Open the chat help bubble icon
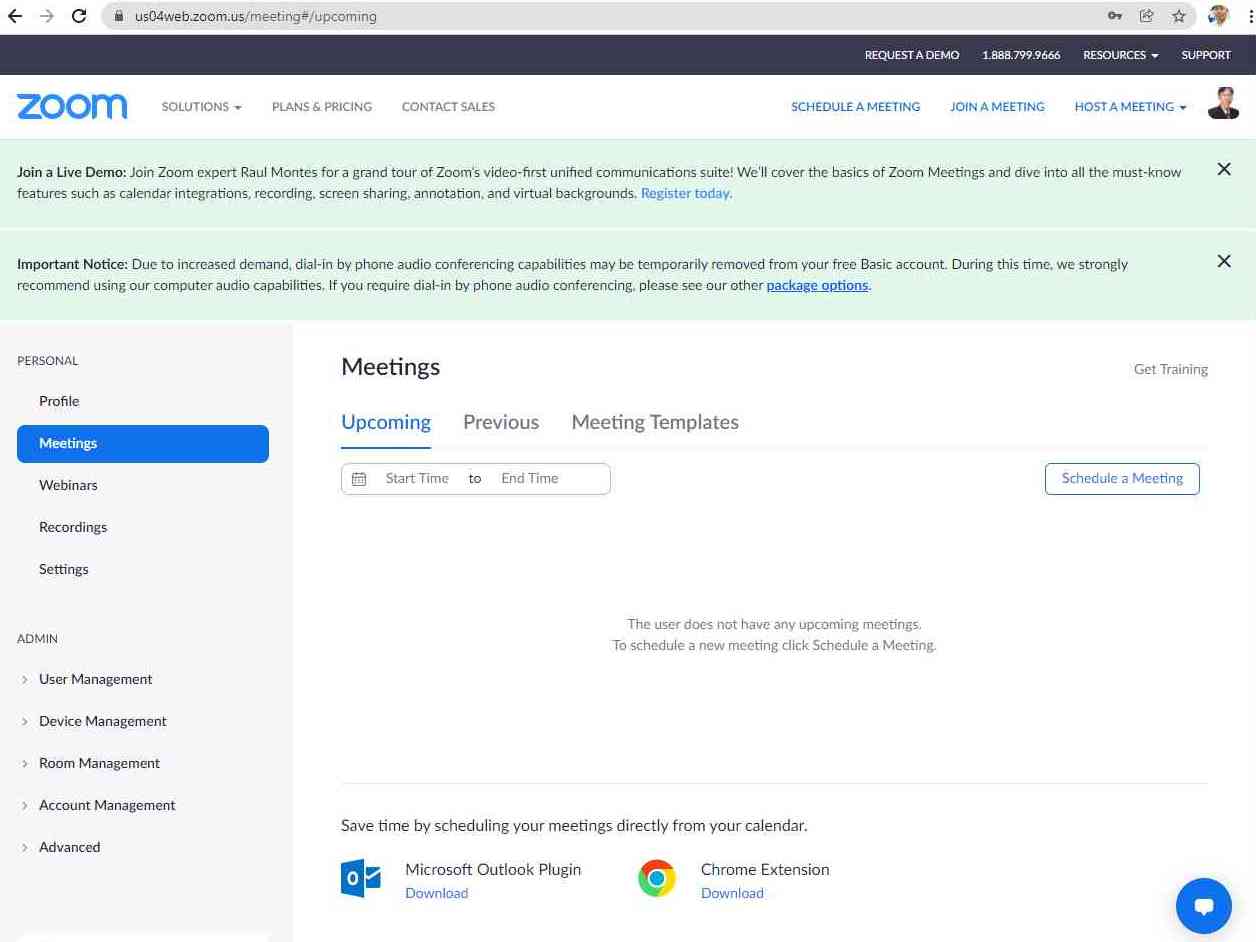Image resolution: width=1256 pixels, height=942 pixels. (1203, 905)
